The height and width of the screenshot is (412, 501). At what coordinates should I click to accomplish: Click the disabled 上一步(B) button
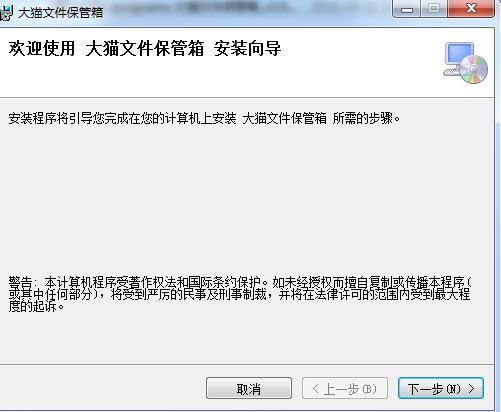345,388
